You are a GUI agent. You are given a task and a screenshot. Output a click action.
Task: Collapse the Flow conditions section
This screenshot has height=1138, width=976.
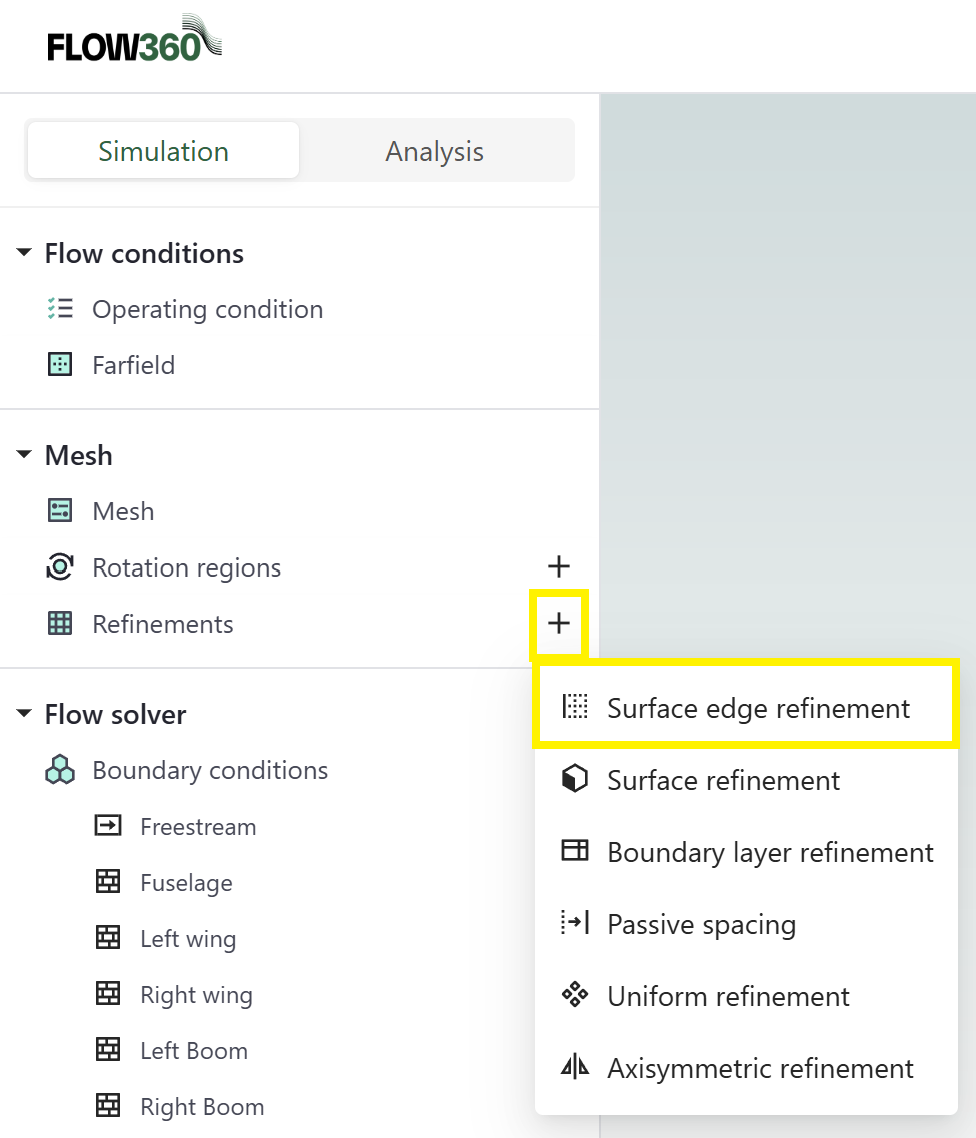pyautogui.click(x=24, y=253)
